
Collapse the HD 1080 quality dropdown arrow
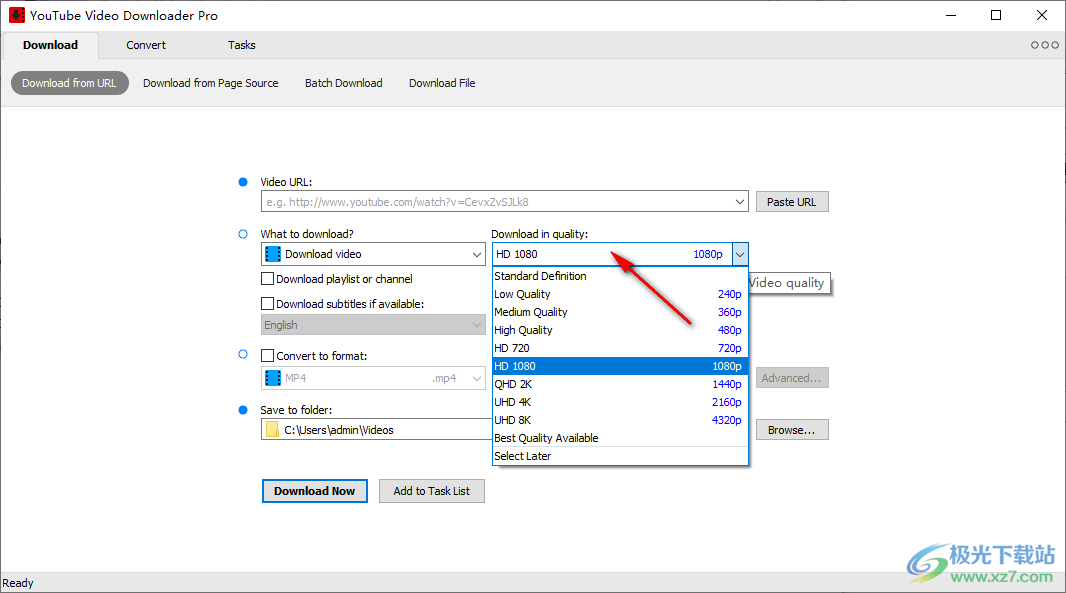click(740, 254)
